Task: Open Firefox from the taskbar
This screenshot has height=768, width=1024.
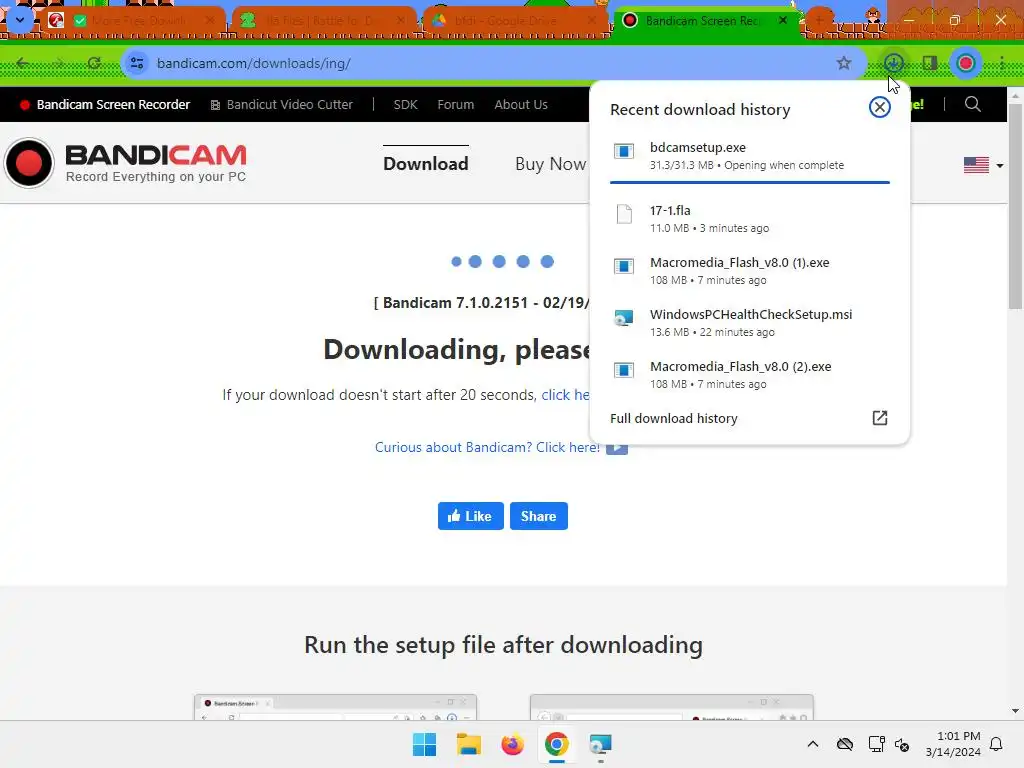Action: (513, 744)
